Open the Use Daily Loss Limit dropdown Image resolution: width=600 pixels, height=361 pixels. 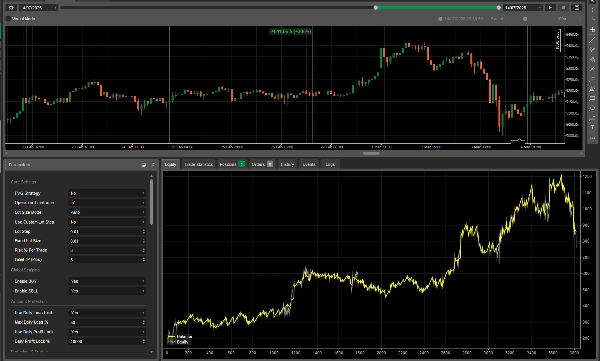click(107, 313)
